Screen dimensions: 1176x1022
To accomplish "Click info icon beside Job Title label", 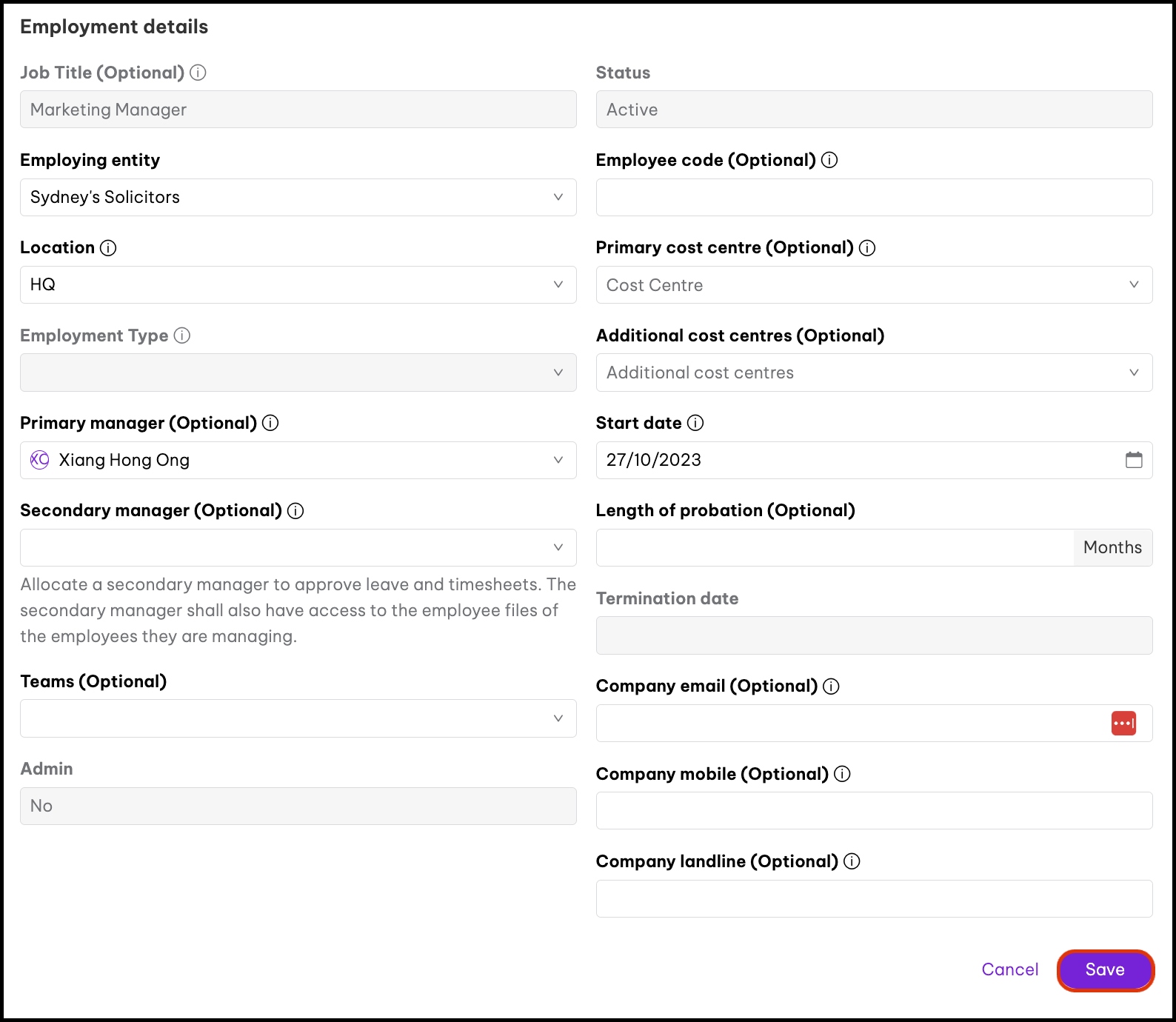I will click(x=198, y=73).
